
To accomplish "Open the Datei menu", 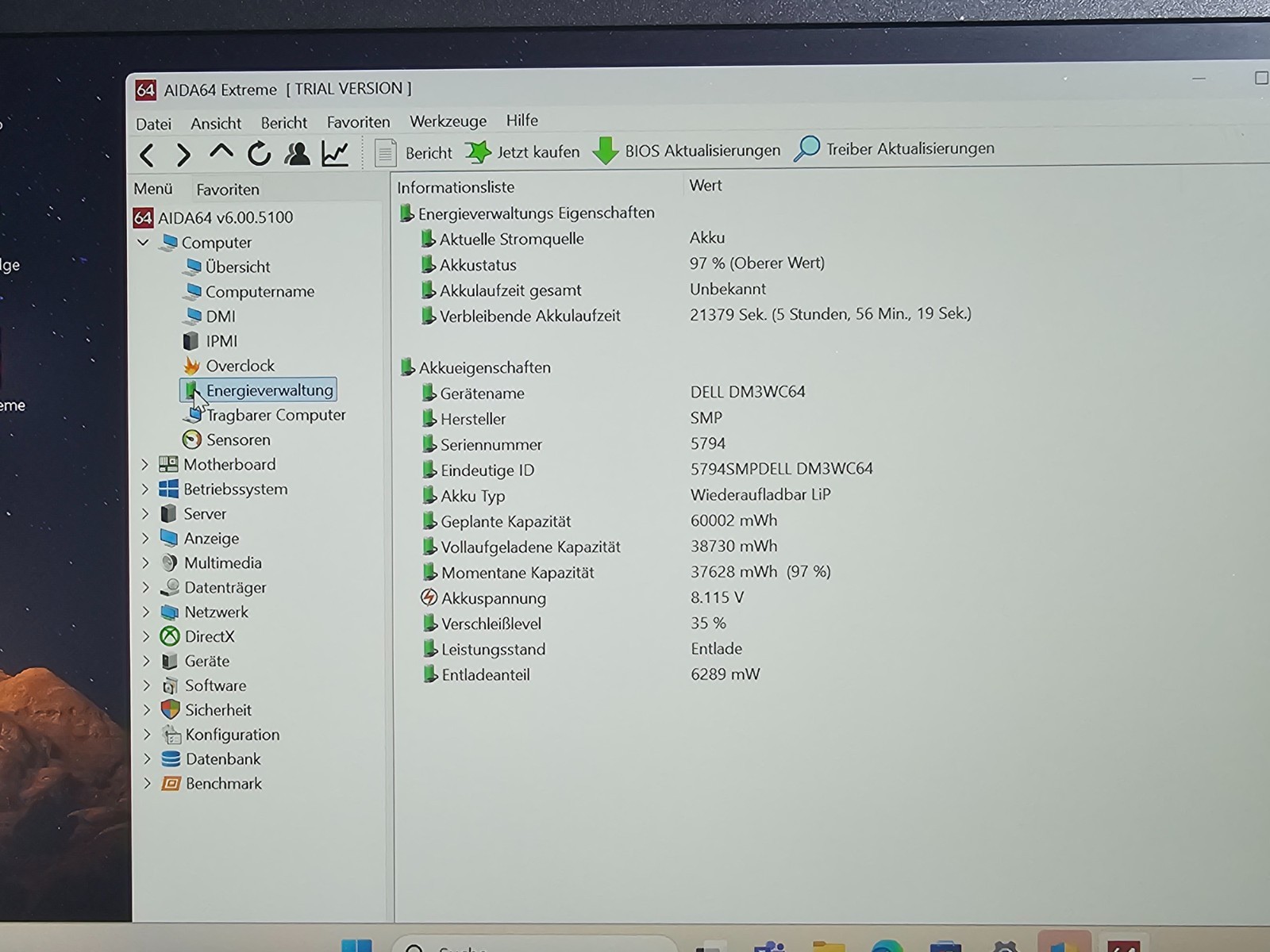I will tap(153, 124).
